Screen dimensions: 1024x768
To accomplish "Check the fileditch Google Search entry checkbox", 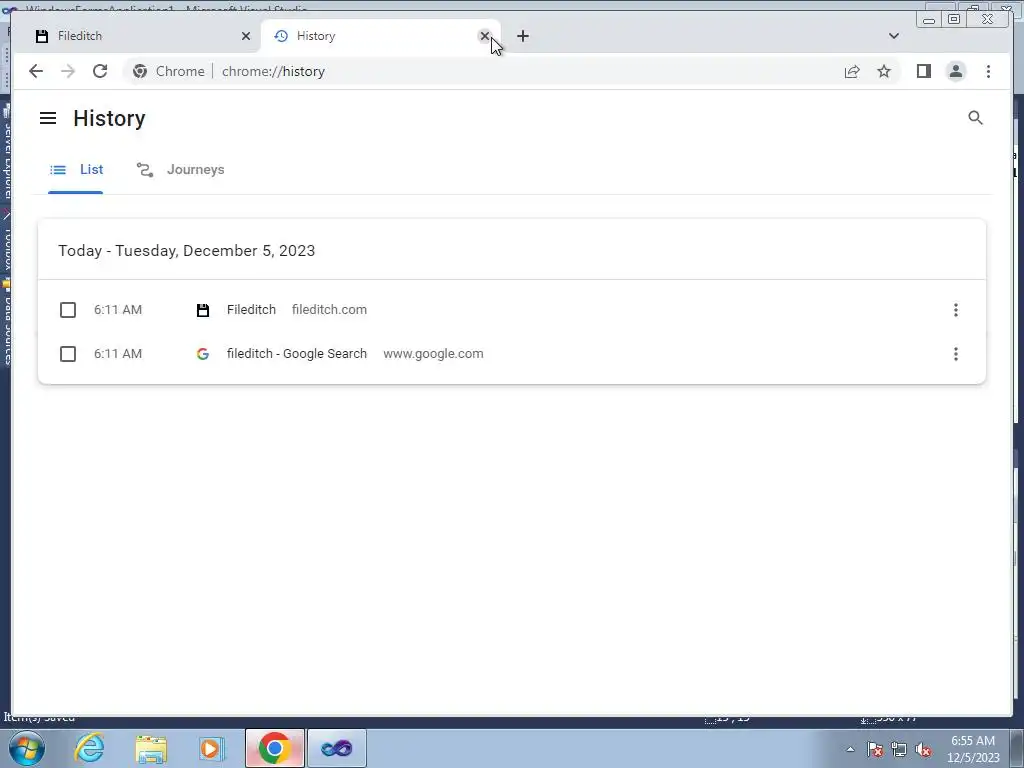I will coord(68,354).
